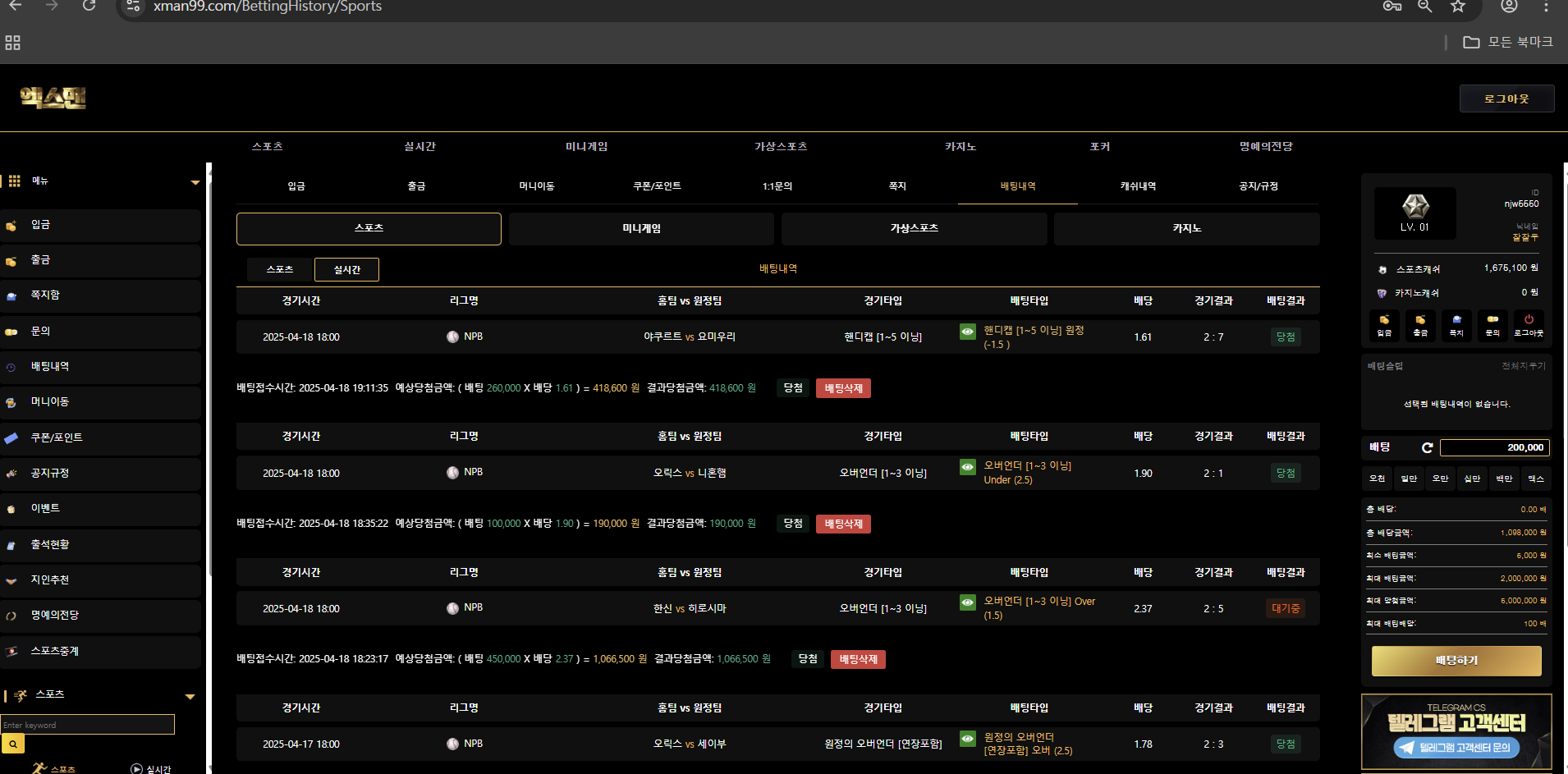Click the red power 로그아웃 icon

point(1529,324)
